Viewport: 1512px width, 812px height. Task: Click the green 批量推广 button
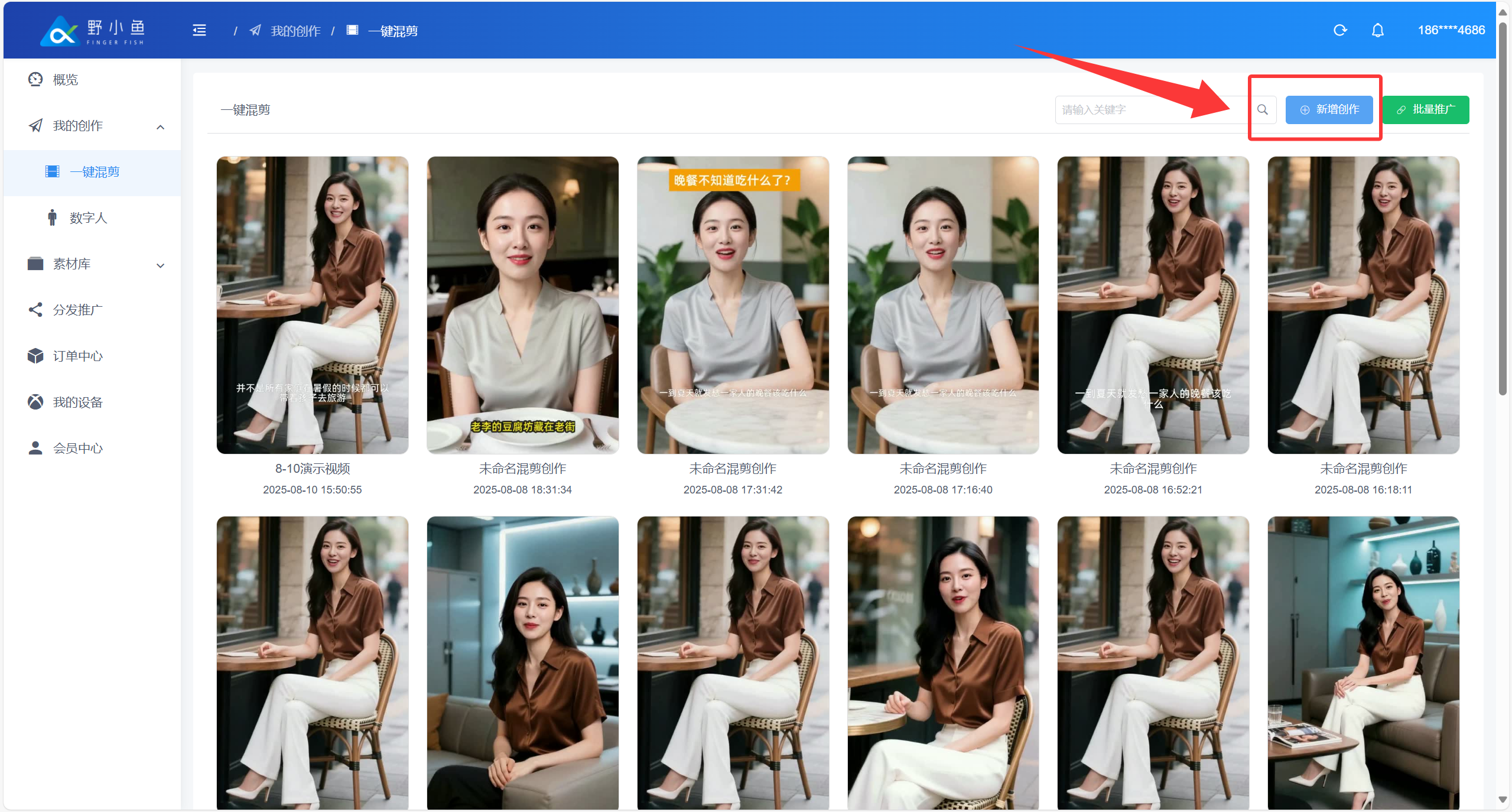pos(1425,110)
